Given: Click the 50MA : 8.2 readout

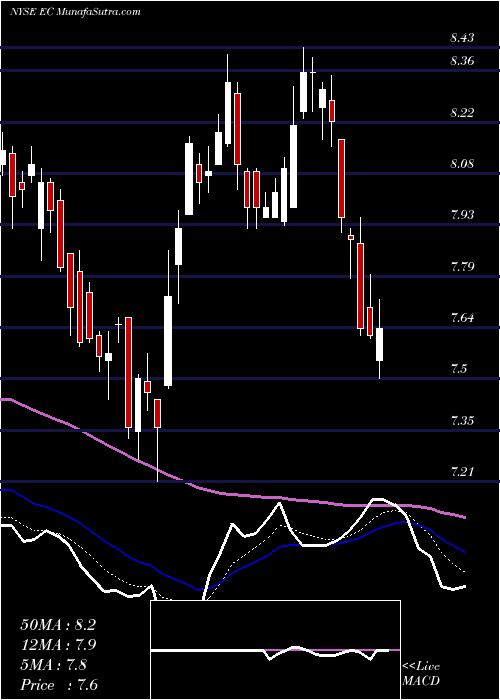Looking at the screenshot, I should point(58,625).
